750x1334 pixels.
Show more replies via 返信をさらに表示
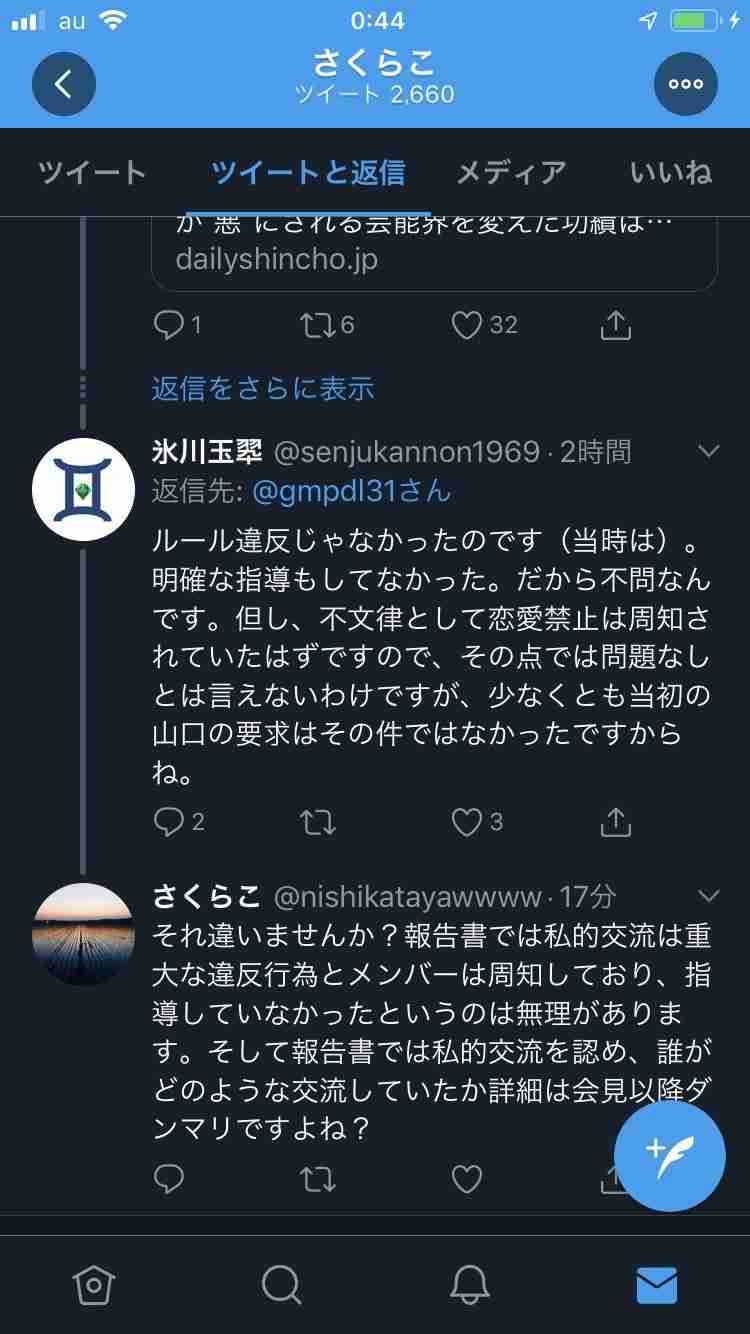tap(262, 388)
